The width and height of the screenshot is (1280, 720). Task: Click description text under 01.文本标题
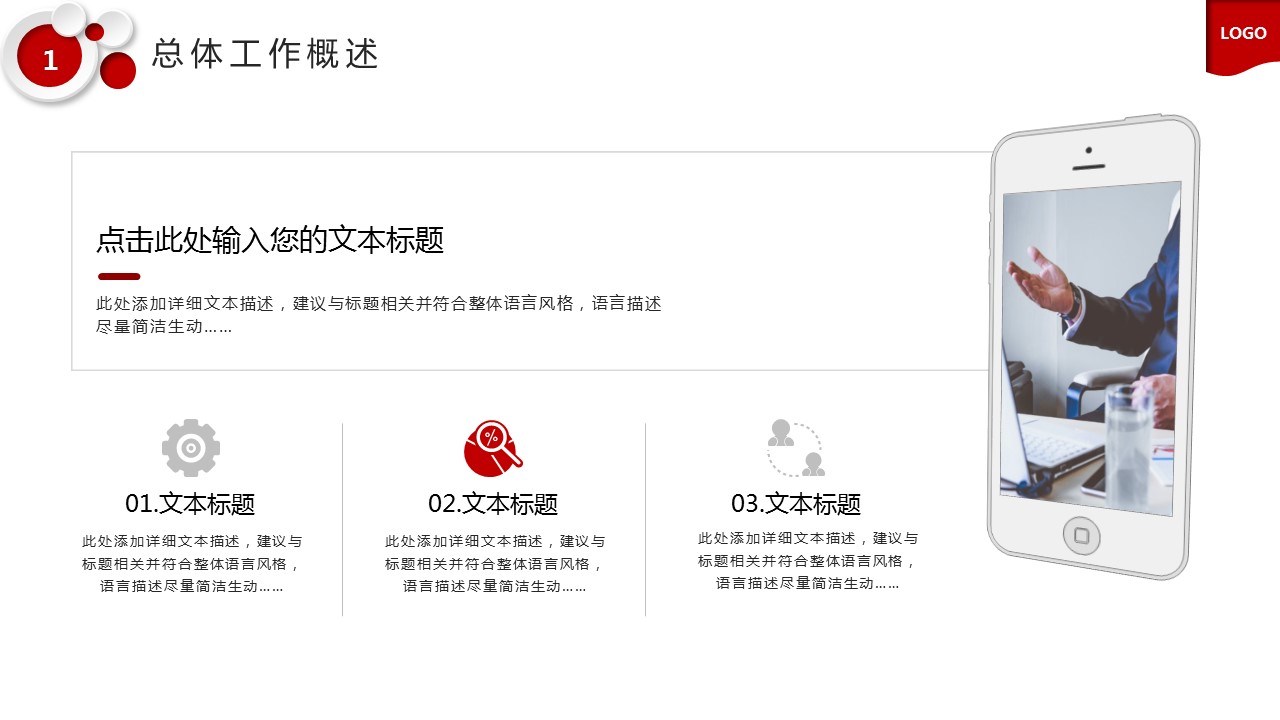point(192,564)
